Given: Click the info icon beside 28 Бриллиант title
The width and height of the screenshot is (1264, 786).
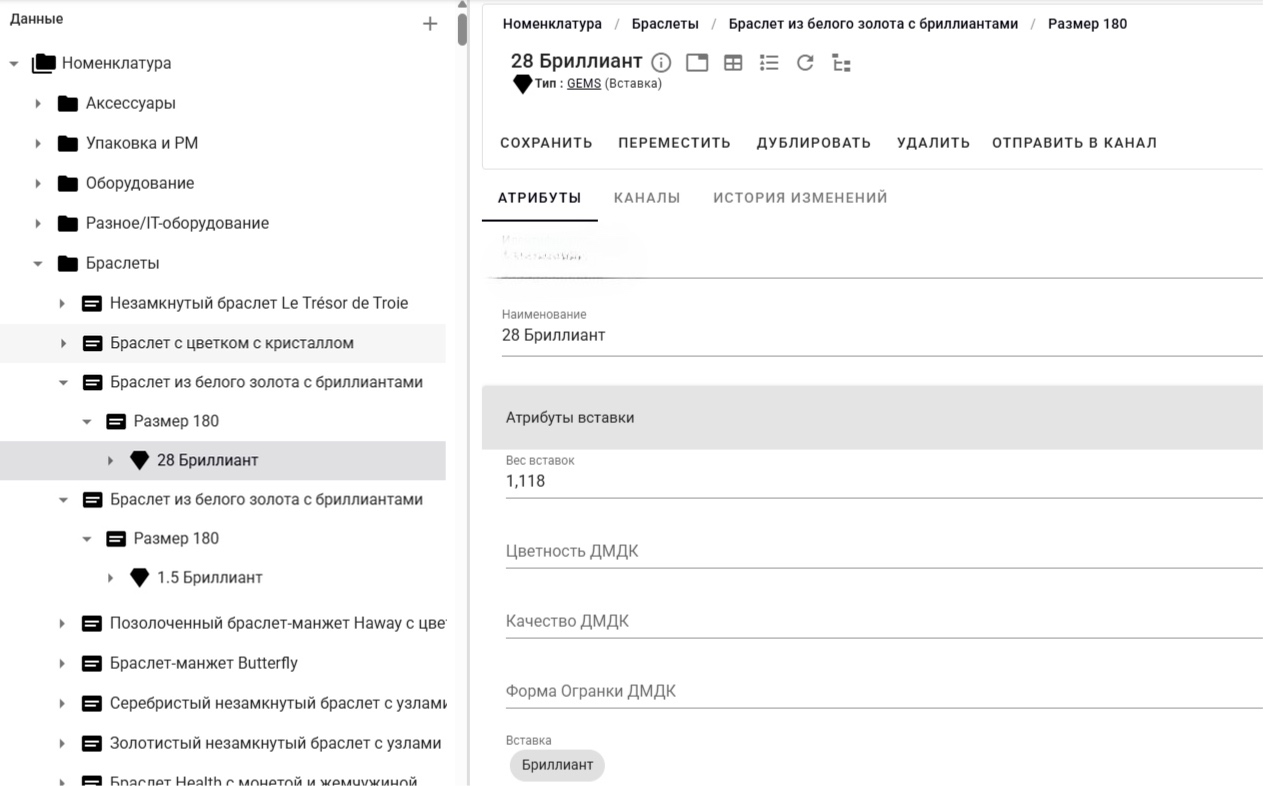Looking at the screenshot, I should [661, 63].
